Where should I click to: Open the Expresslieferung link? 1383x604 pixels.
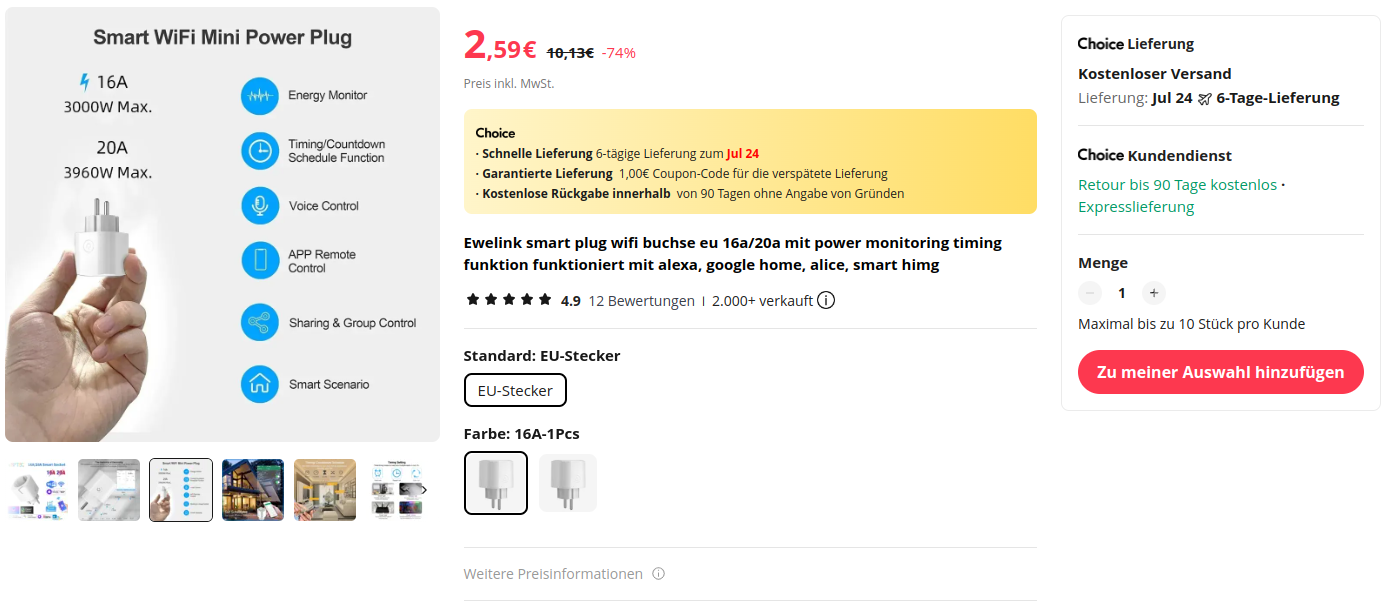tap(1136, 207)
